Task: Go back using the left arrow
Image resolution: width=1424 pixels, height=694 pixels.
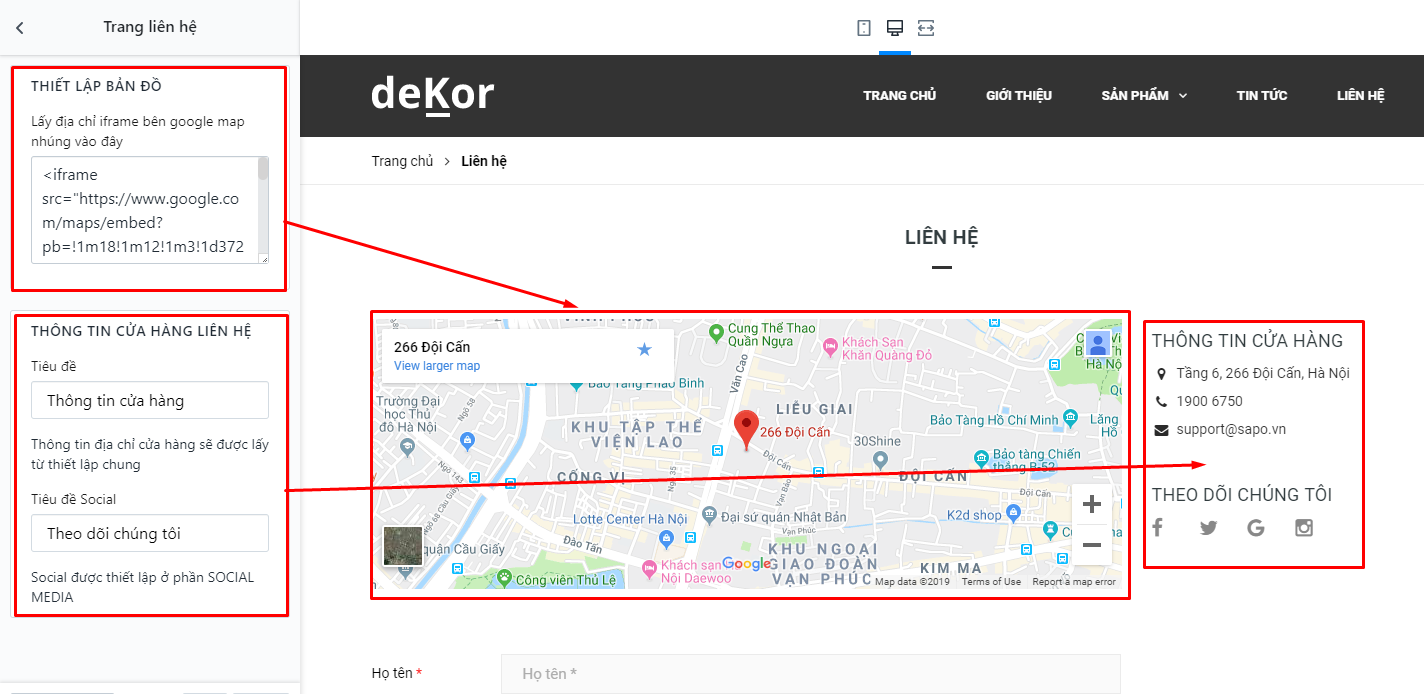Action: (x=20, y=28)
